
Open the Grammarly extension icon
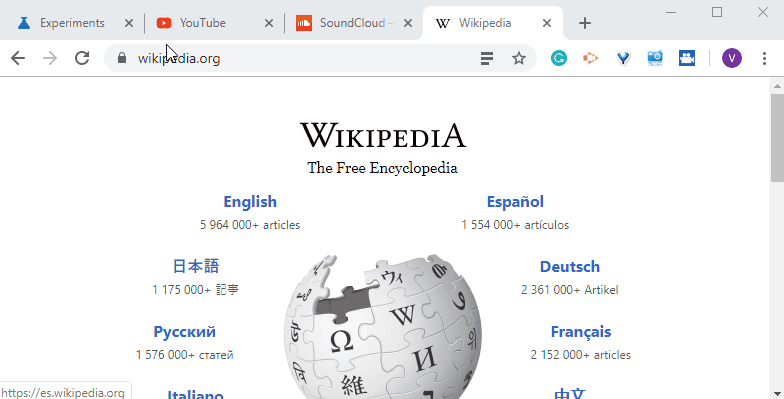[x=558, y=58]
